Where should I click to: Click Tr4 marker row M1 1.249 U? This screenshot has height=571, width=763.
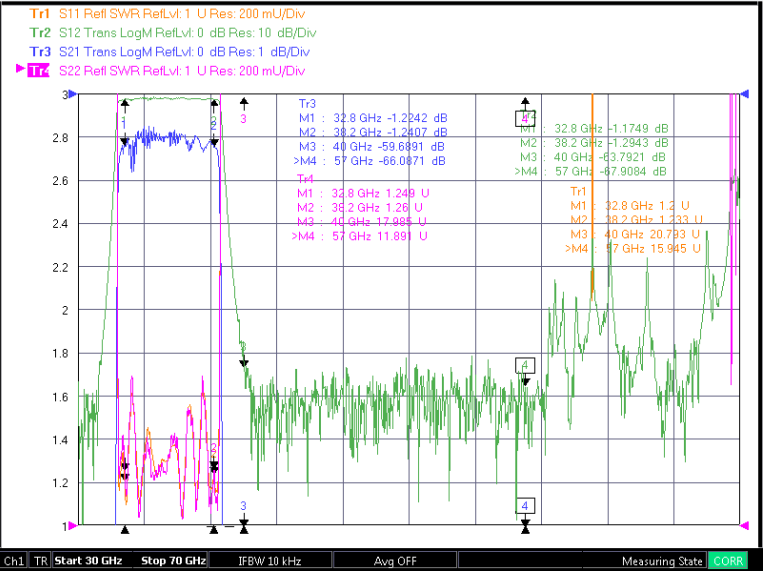[x=363, y=193]
